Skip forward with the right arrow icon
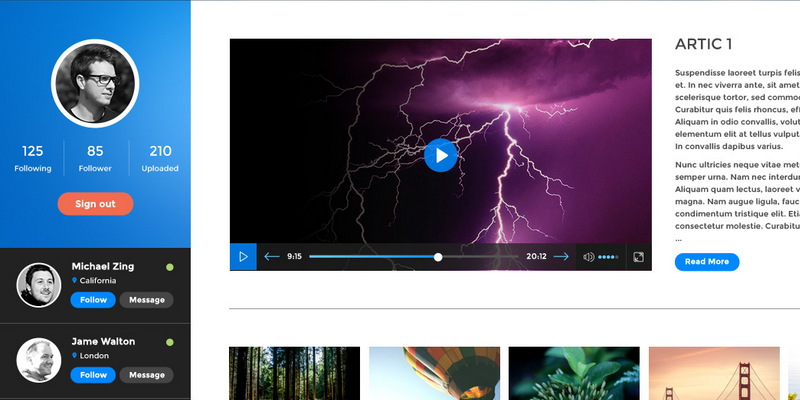 (561, 257)
